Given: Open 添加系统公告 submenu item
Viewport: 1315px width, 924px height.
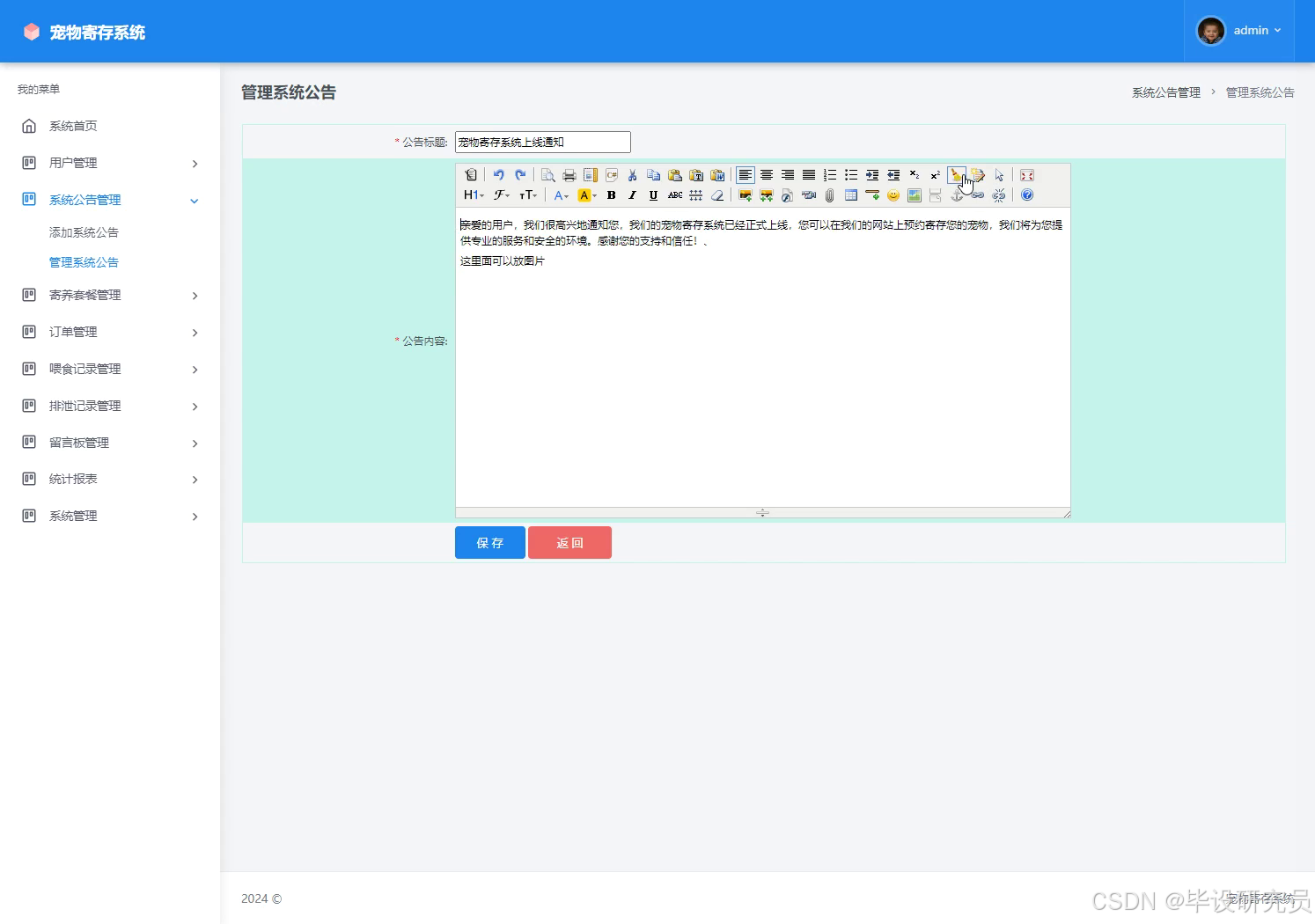Looking at the screenshot, I should (84, 232).
